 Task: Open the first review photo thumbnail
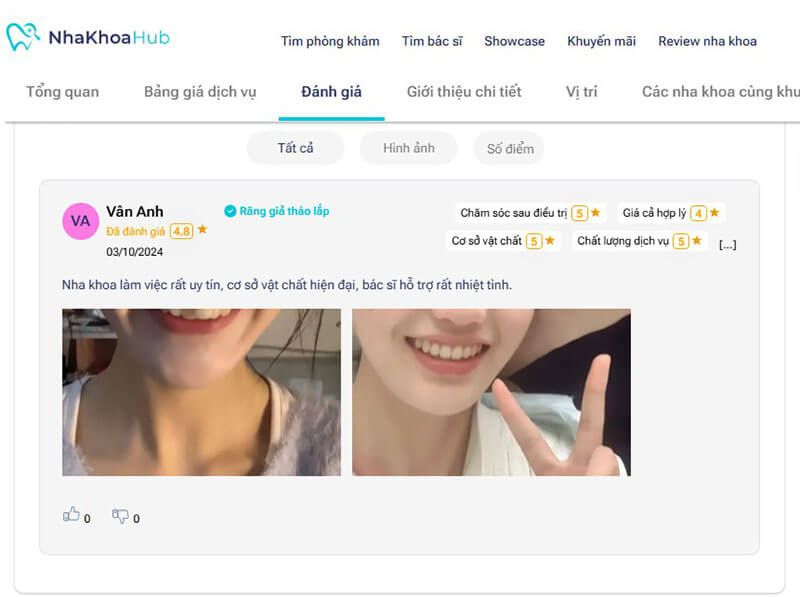click(202, 392)
